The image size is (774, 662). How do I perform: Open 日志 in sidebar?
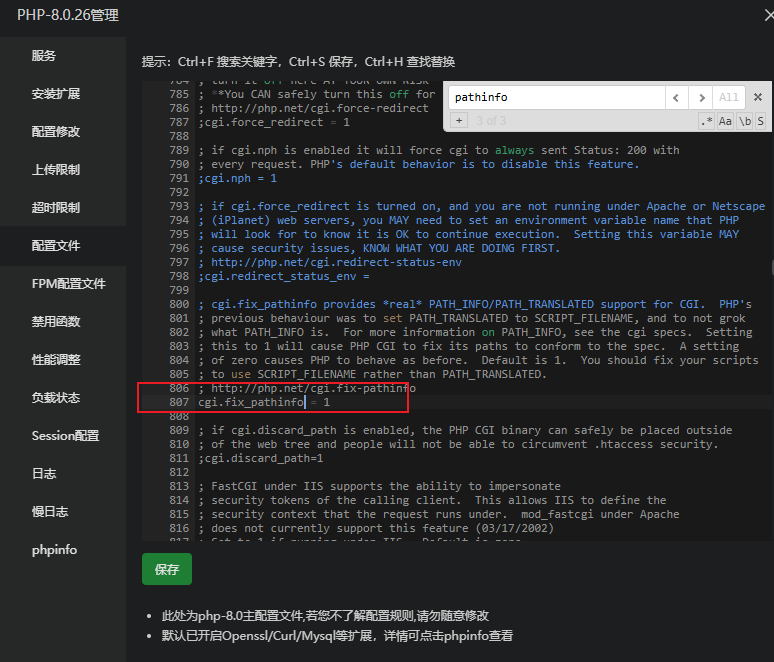pyautogui.click(x=44, y=474)
